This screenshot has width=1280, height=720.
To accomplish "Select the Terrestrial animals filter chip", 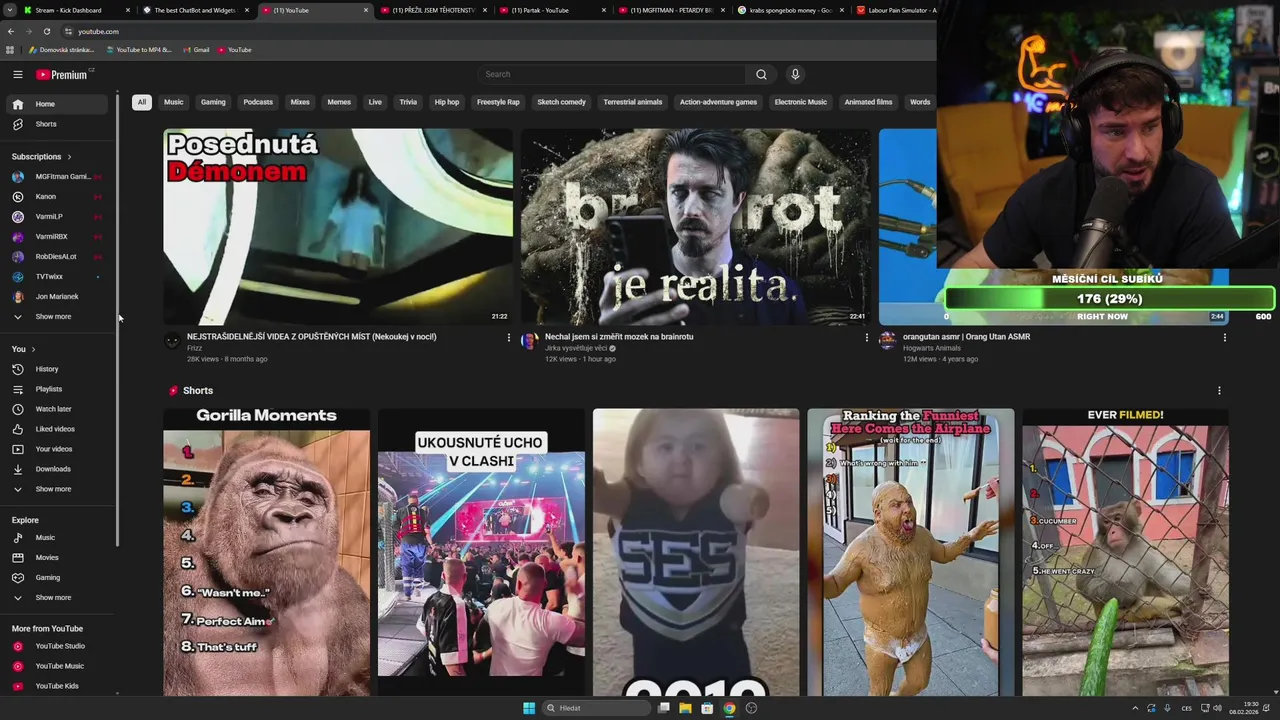I will click(633, 102).
